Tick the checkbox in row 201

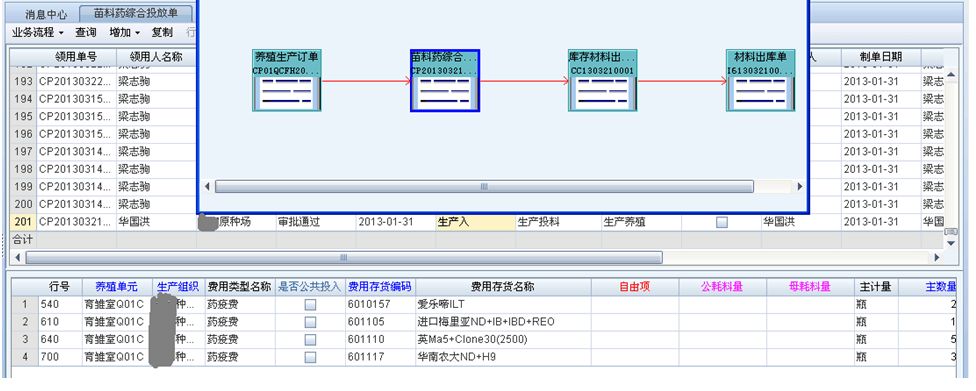721,222
